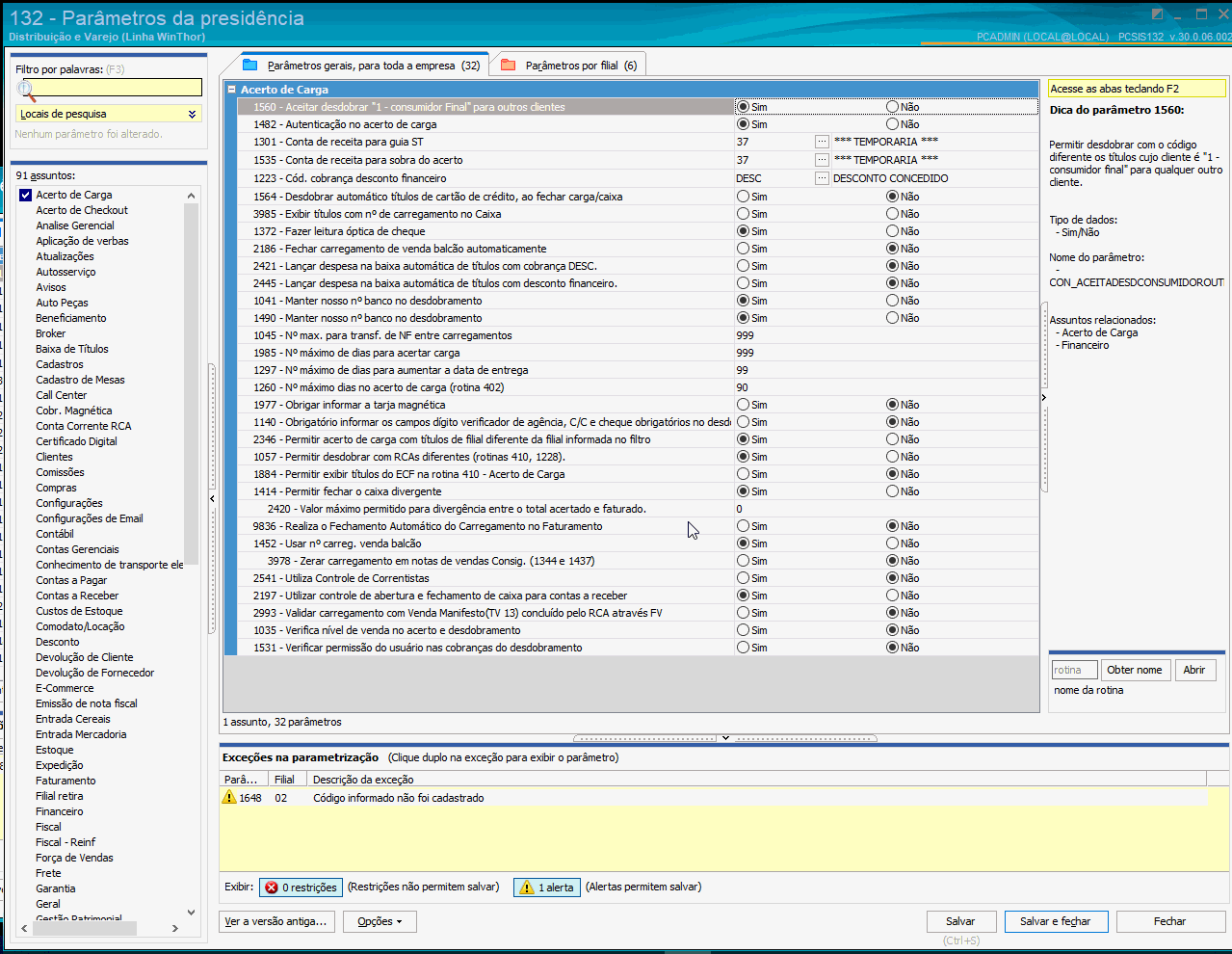Click the red folder icon on filial tab
The height and width of the screenshot is (954, 1232).
(509, 65)
